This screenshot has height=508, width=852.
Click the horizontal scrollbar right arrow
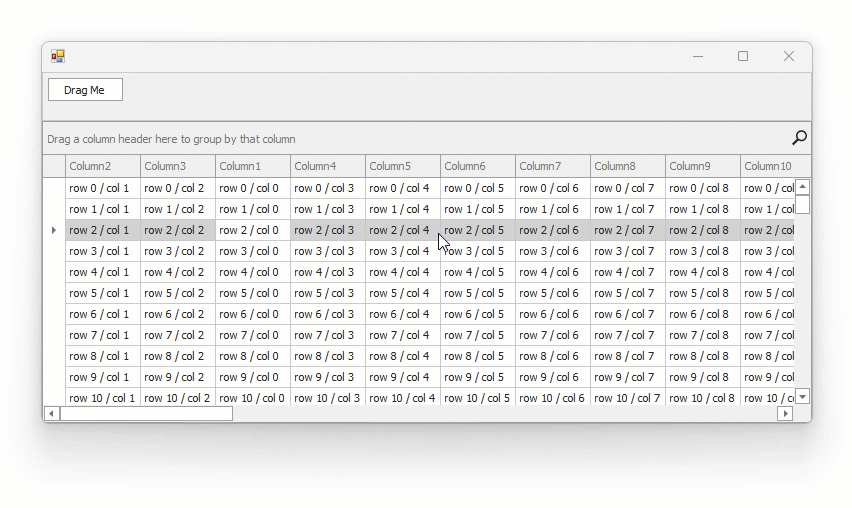tap(785, 413)
